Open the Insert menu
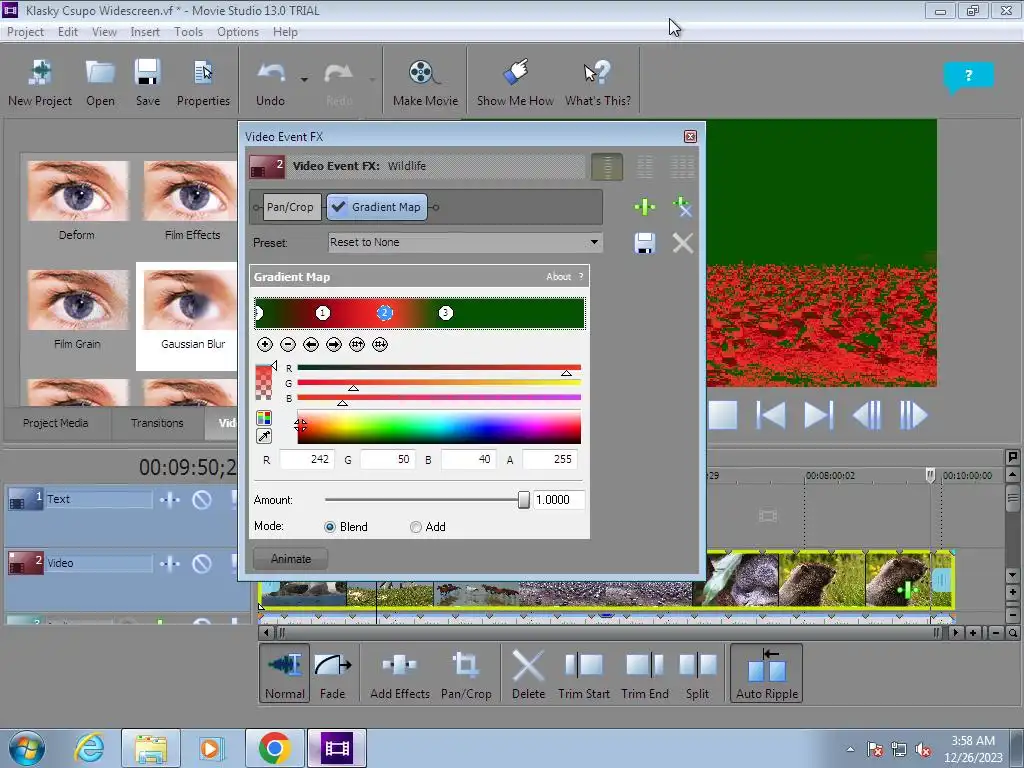The height and width of the screenshot is (768, 1024). [x=145, y=32]
